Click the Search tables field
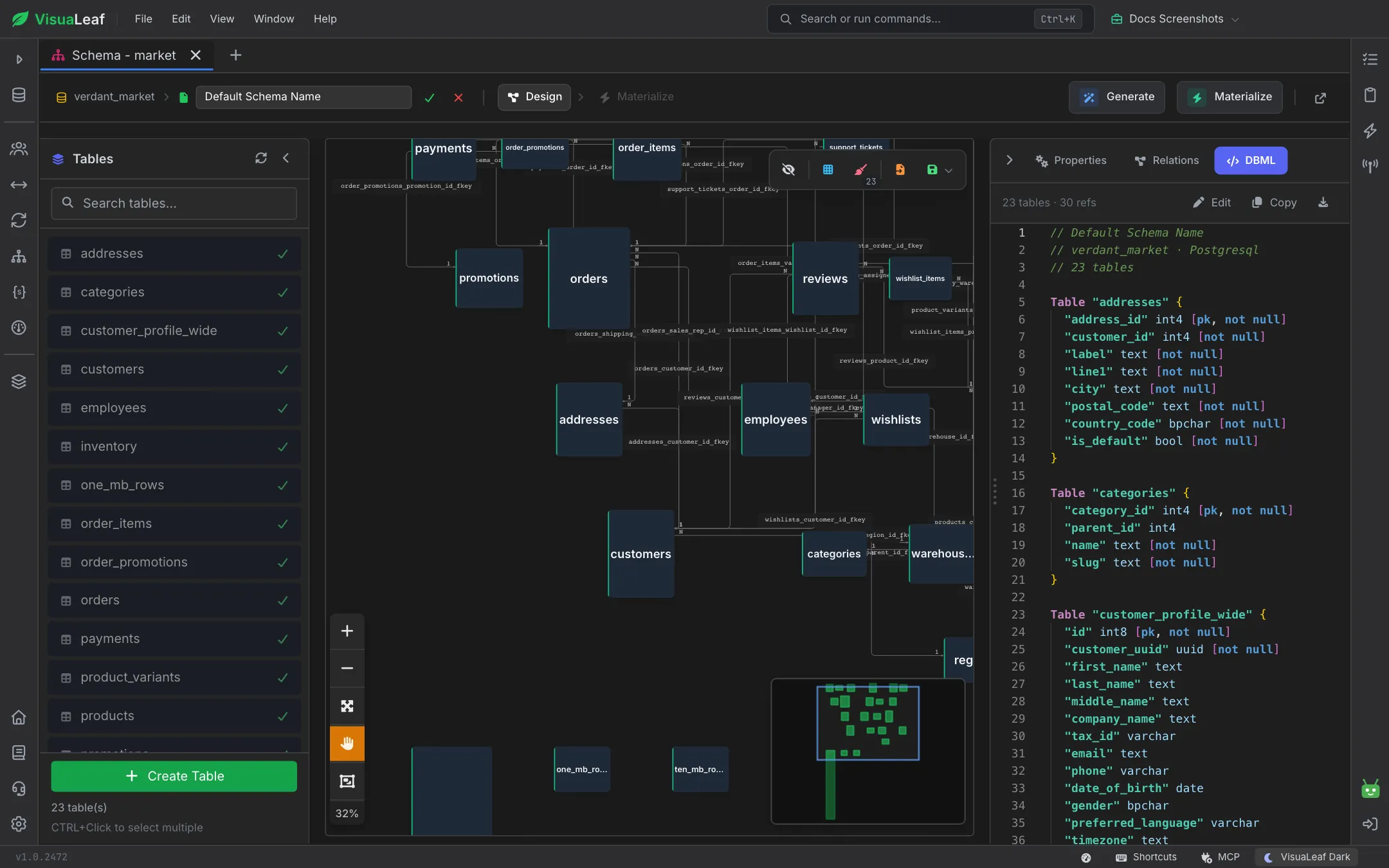The height and width of the screenshot is (868, 1389). (174, 203)
